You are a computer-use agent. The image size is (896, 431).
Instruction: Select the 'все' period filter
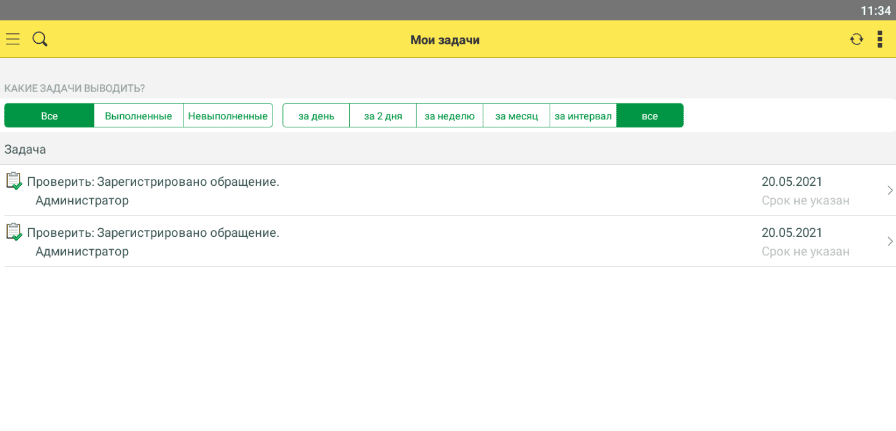tap(650, 116)
